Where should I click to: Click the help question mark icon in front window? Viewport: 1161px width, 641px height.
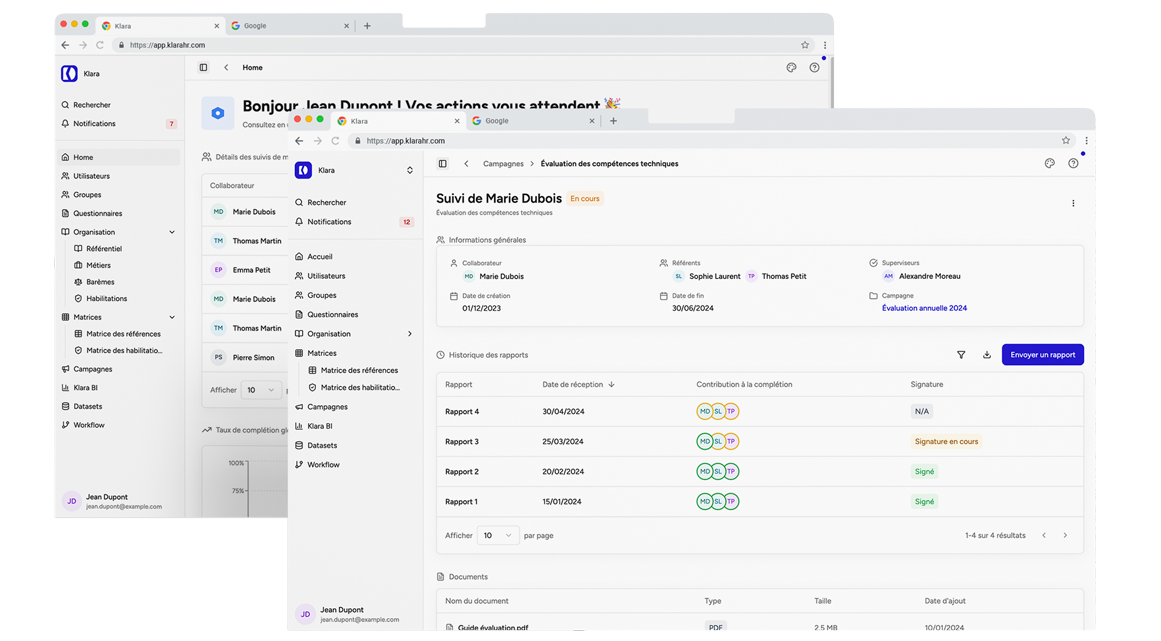1073,164
